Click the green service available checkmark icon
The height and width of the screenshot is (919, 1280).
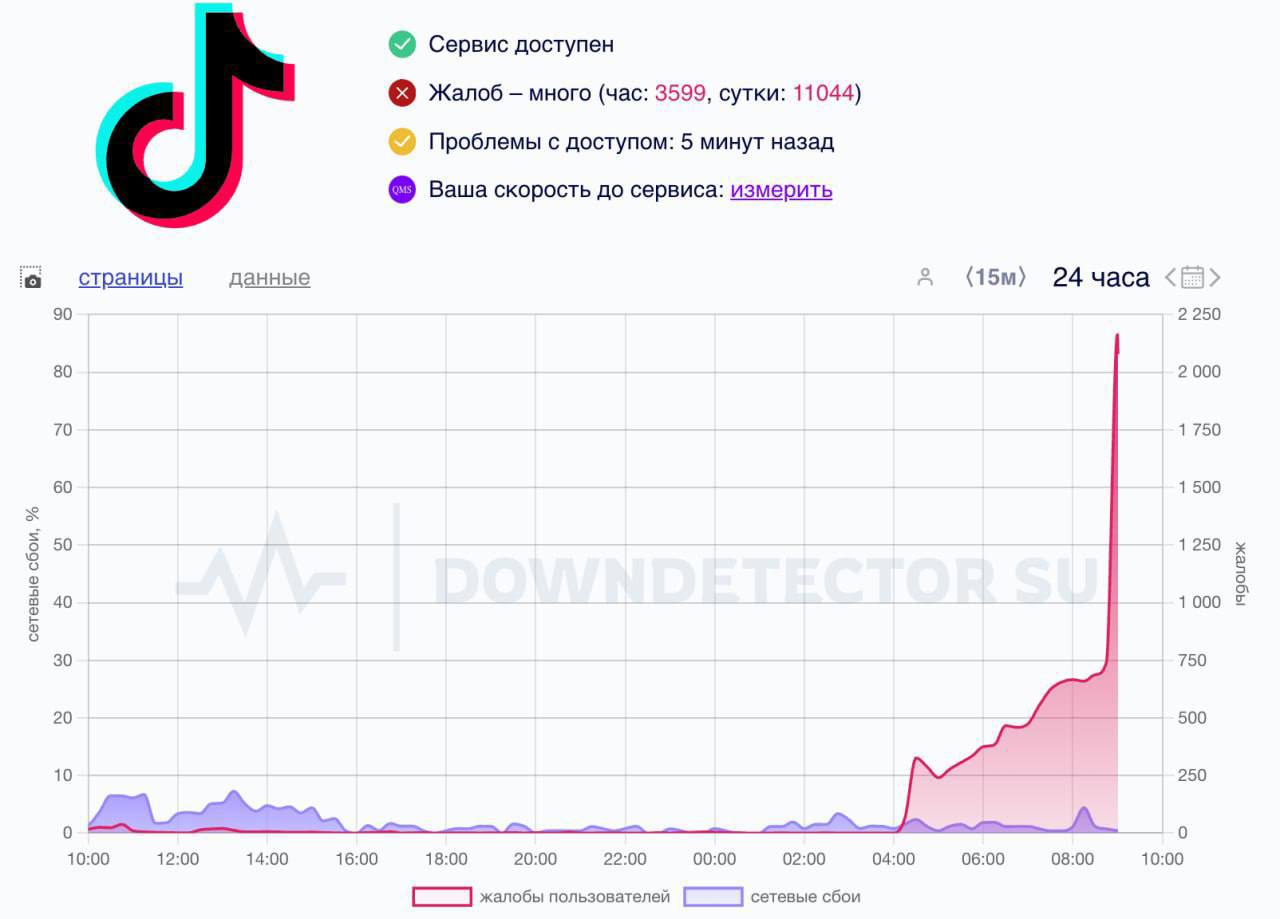(402, 44)
